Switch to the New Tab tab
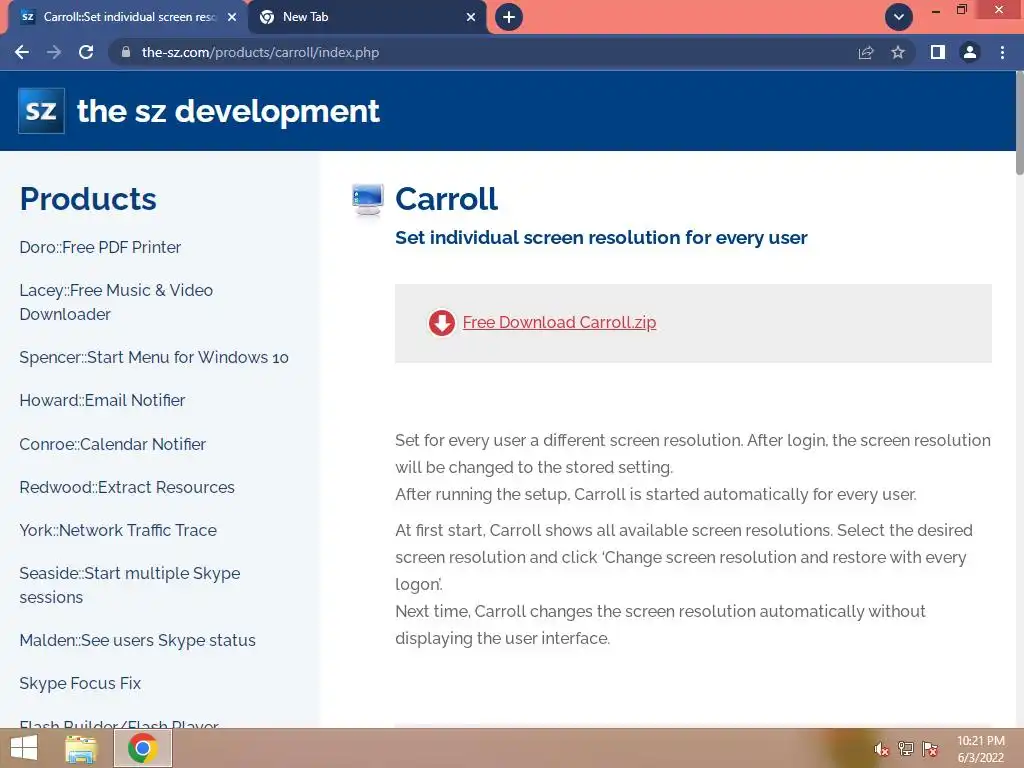 367,17
